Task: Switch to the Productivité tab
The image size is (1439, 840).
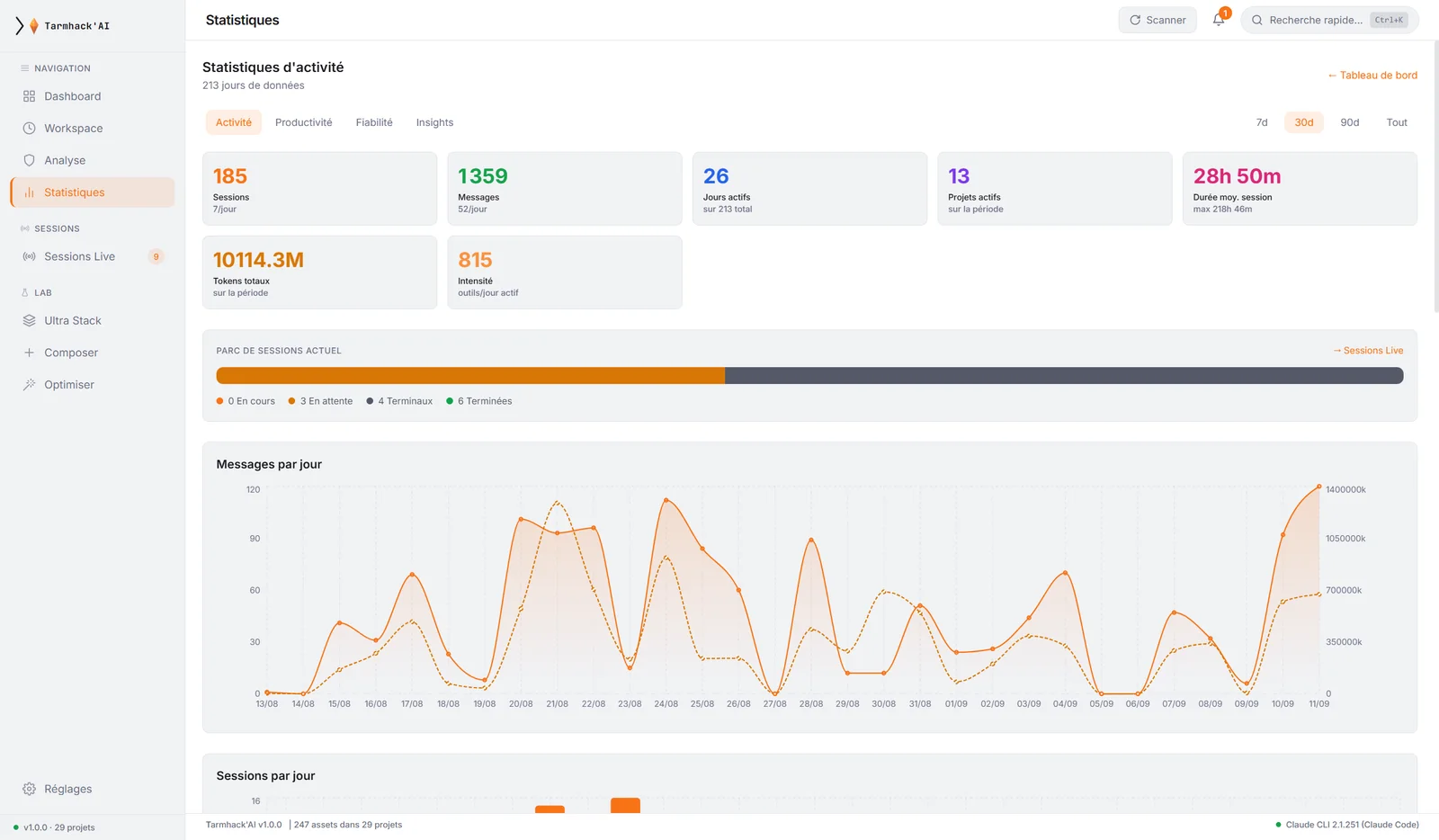Action: click(303, 122)
